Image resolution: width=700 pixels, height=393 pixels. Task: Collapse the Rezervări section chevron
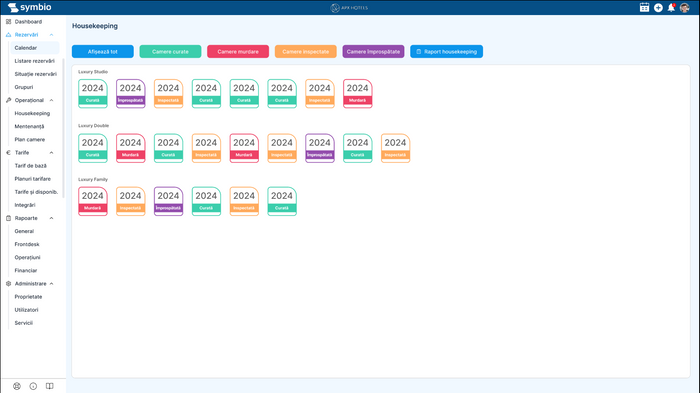[x=51, y=35]
